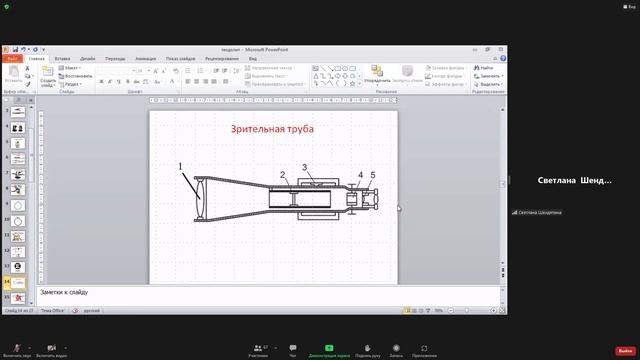
Task: Switch to the Анимация ribbon tab
Action: coord(146,59)
